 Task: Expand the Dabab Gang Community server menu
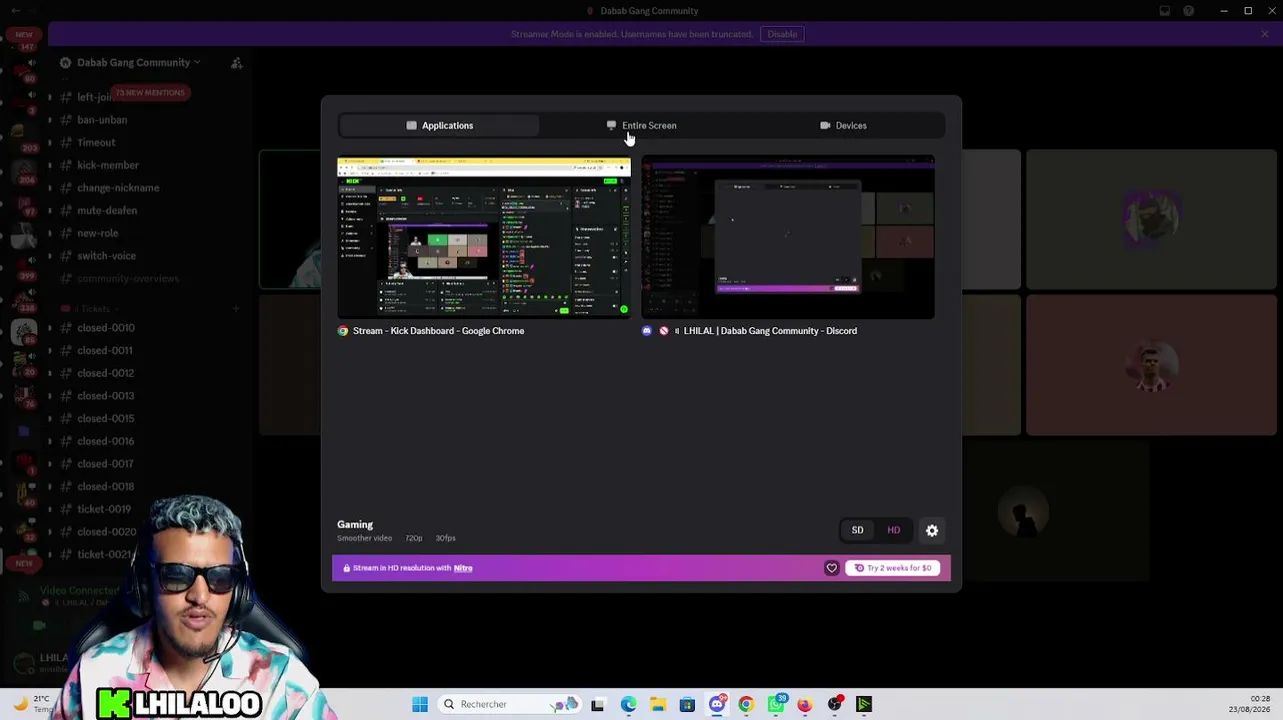[138, 62]
